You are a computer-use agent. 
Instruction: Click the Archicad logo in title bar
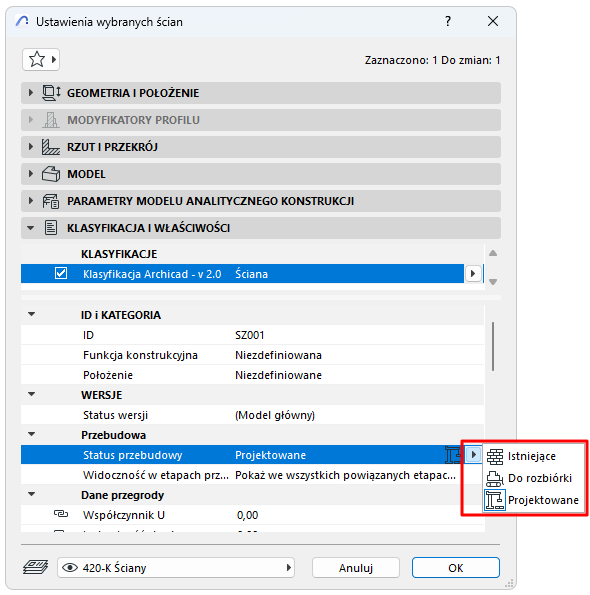tap(22, 21)
